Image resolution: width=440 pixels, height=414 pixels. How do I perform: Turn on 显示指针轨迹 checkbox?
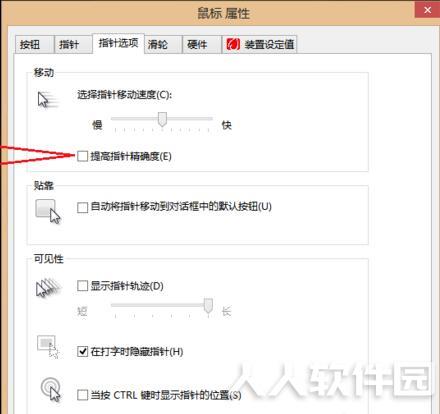(82, 286)
